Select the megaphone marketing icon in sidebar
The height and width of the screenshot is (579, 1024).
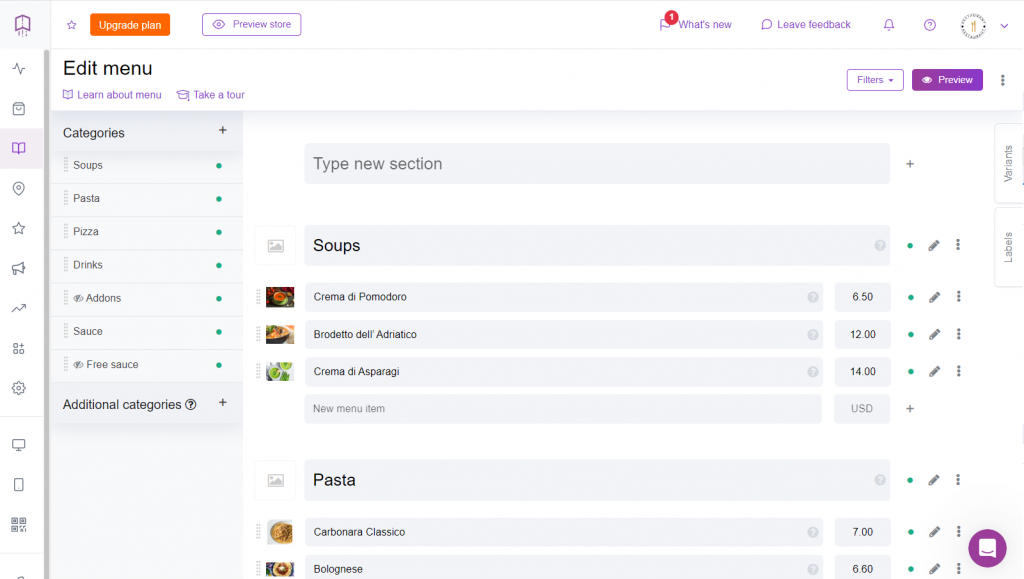pyautogui.click(x=18, y=268)
